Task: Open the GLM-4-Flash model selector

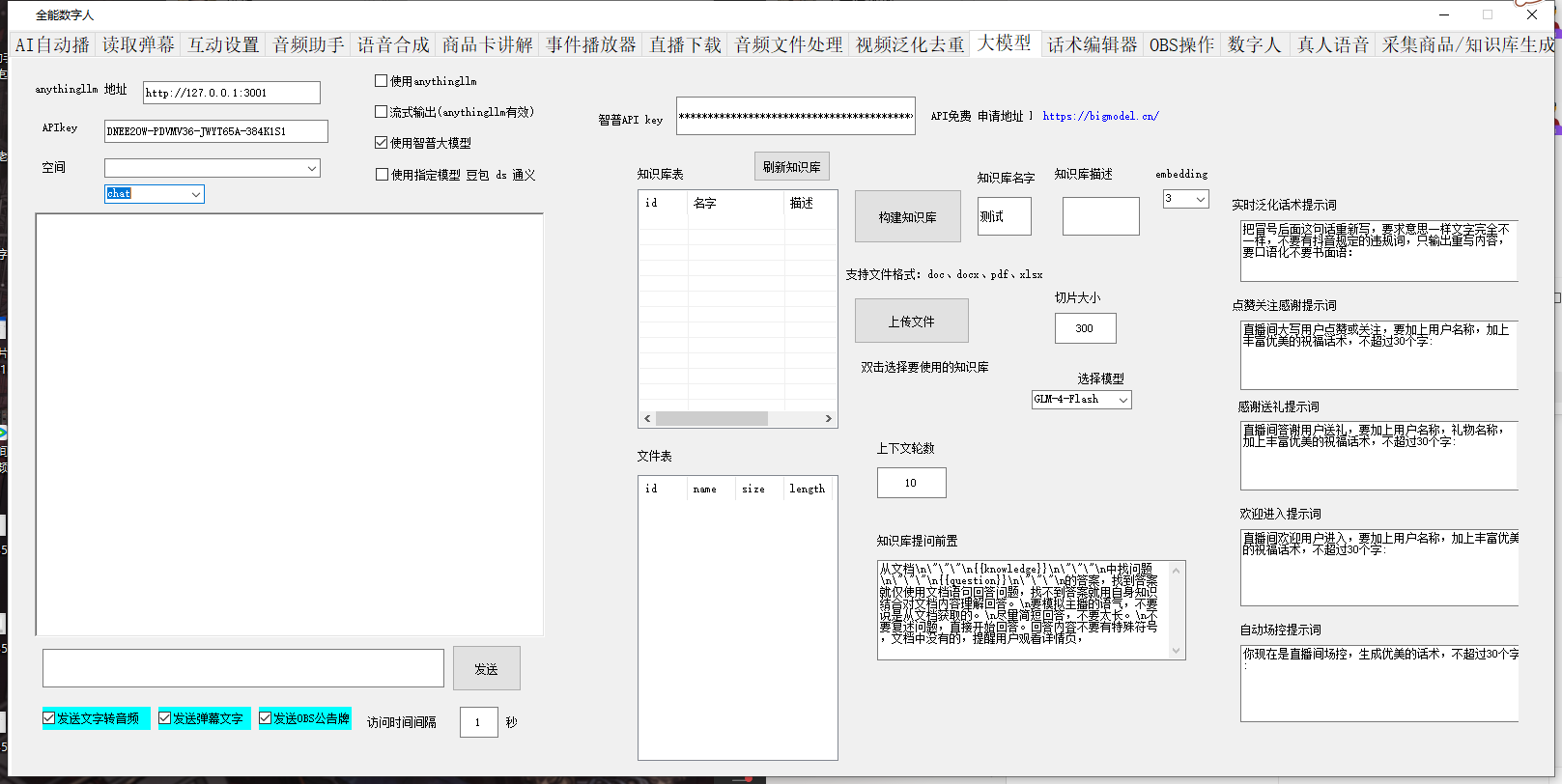Action: pos(1122,400)
